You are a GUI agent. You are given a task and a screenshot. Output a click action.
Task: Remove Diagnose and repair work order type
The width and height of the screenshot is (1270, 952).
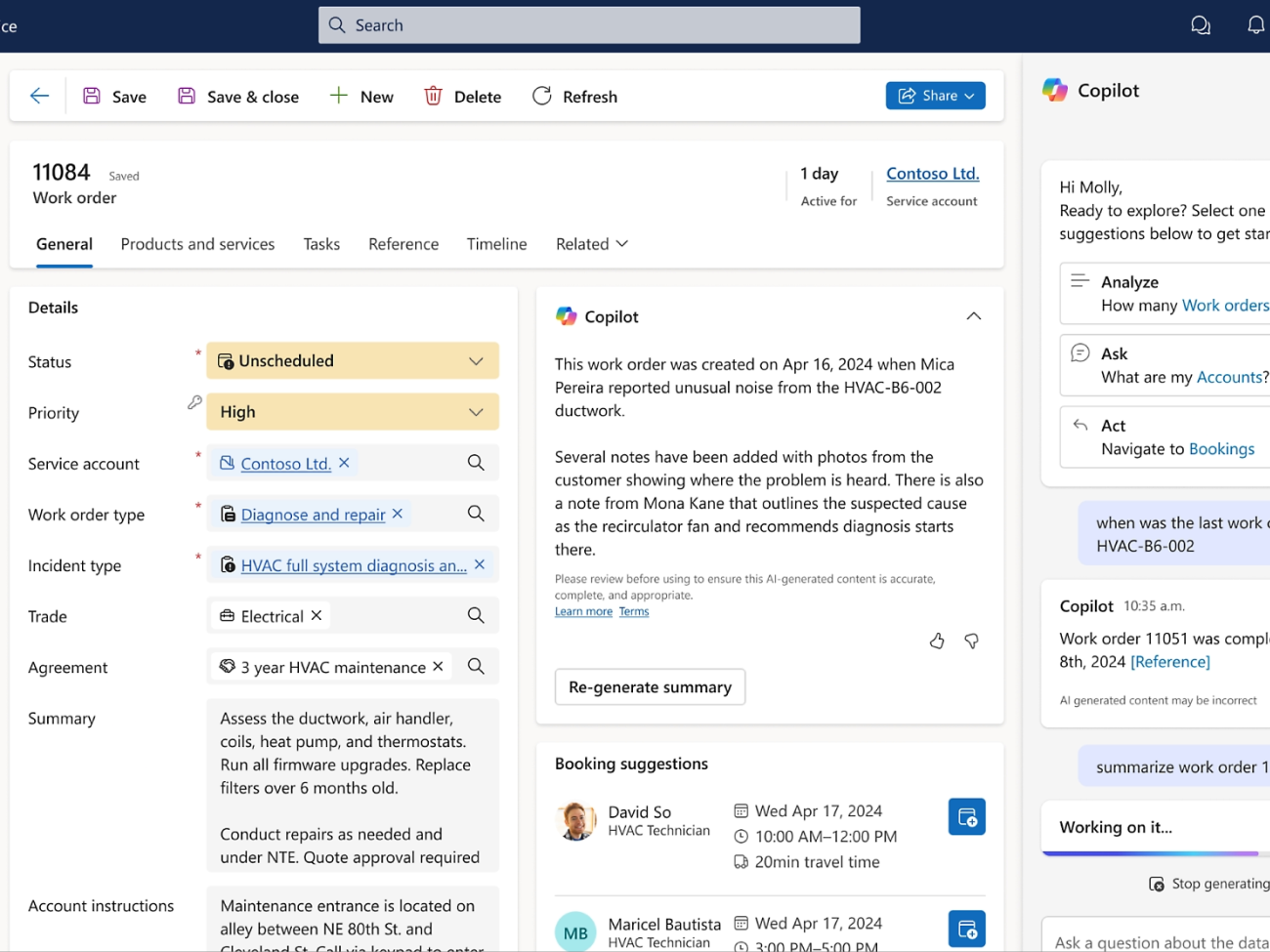pyautogui.click(x=398, y=514)
